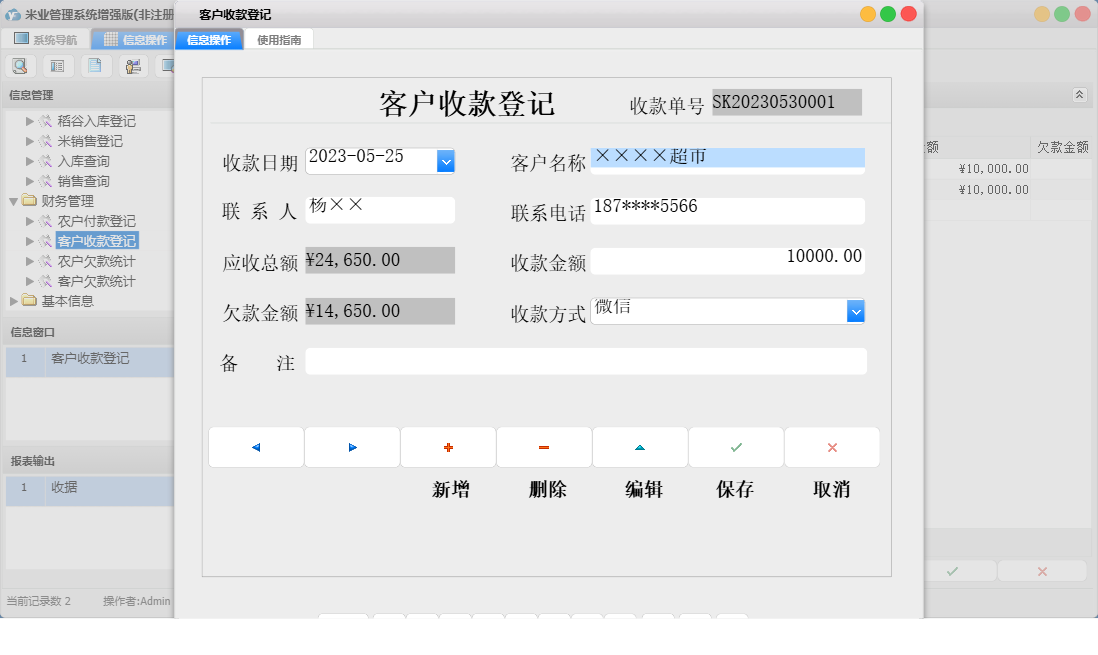Open the 收款日期 date picker dropdown
1098x655 pixels.
tap(446, 160)
